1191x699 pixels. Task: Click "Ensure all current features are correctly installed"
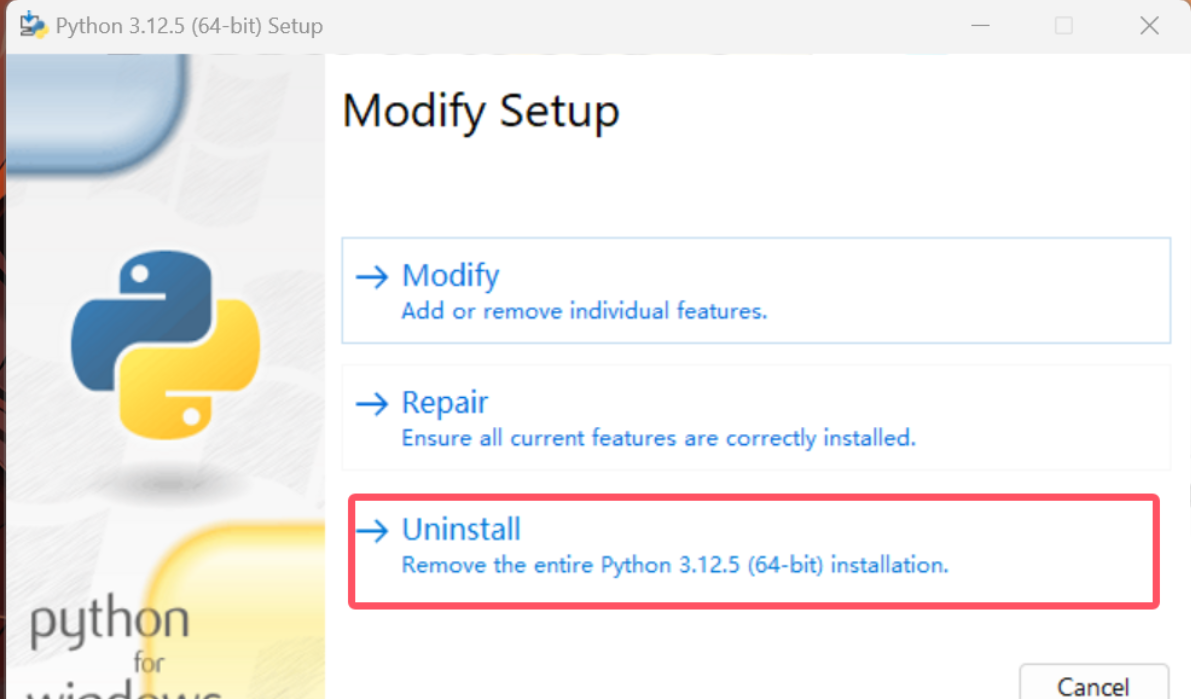coord(658,438)
